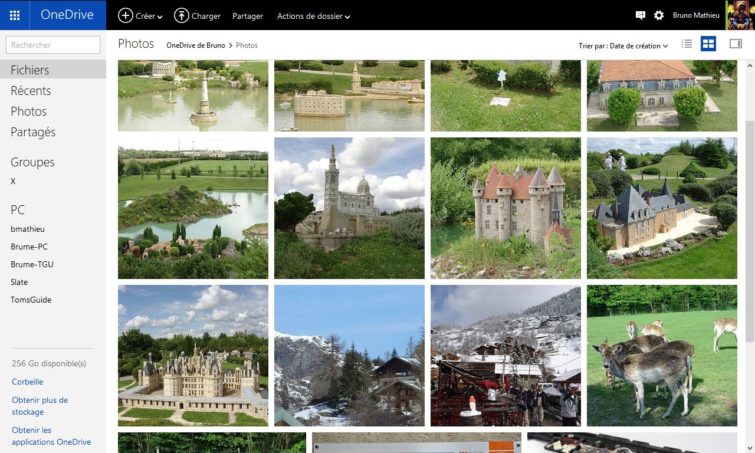Open the settings gear icon
This screenshot has height=453, width=755.
click(x=658, y=16)
